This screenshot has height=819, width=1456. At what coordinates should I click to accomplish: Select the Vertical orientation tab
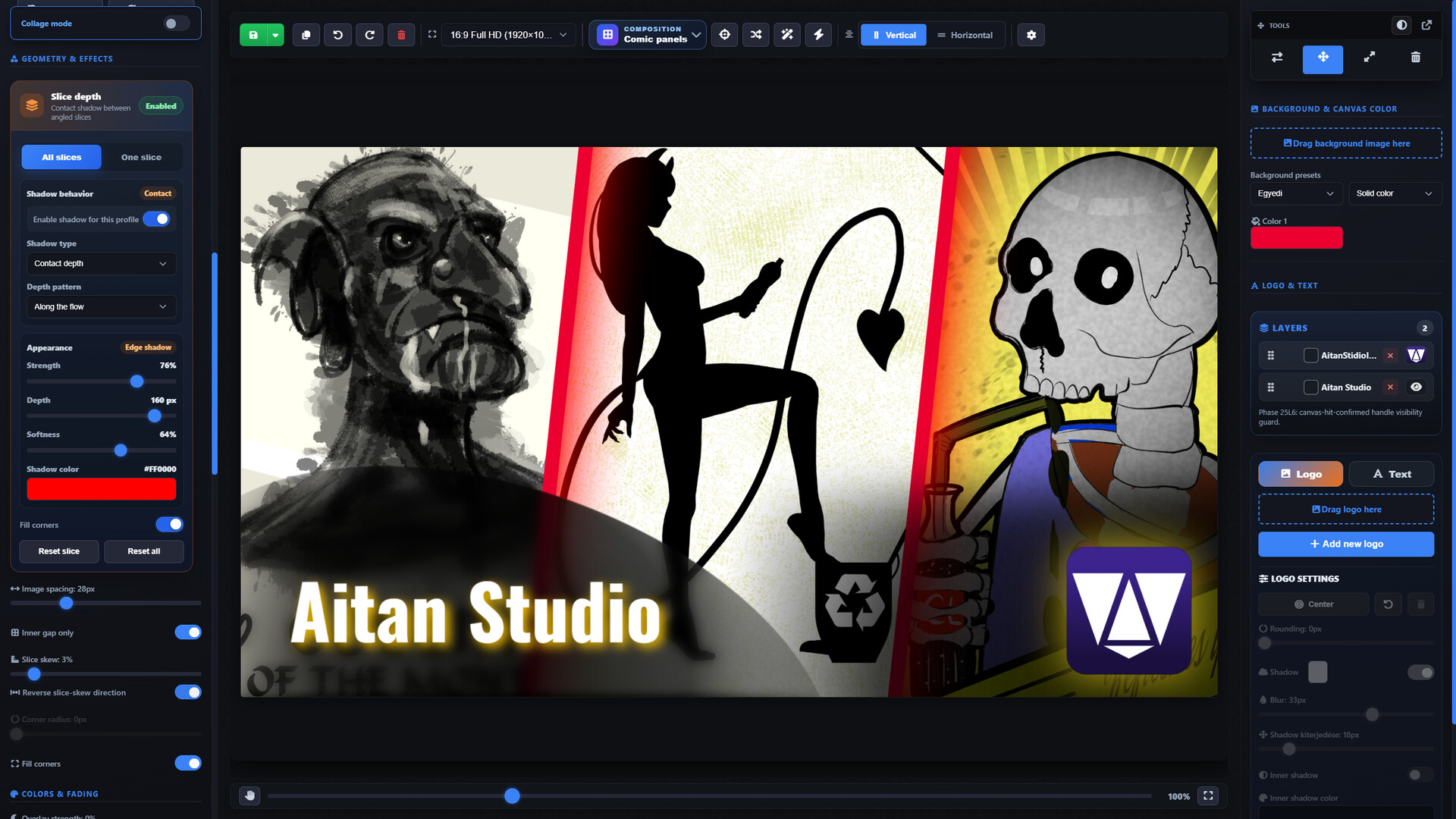[x=893, y=35]
